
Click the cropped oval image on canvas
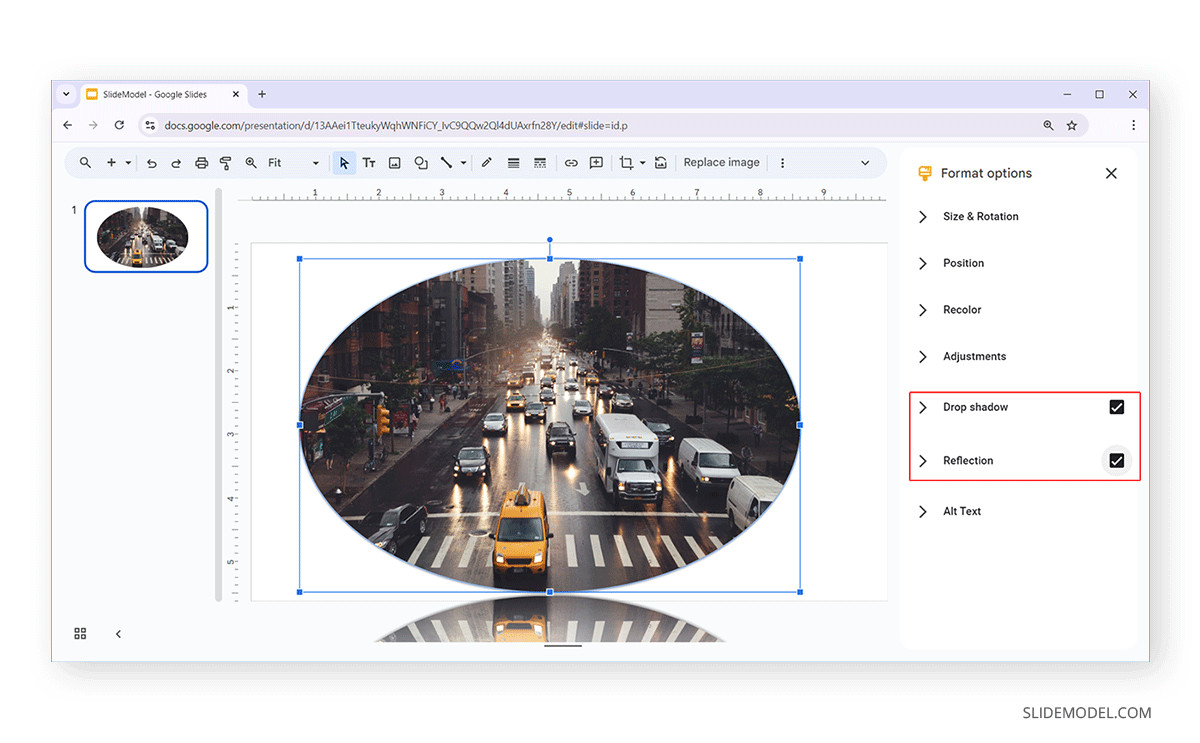[x=550, y=425]
